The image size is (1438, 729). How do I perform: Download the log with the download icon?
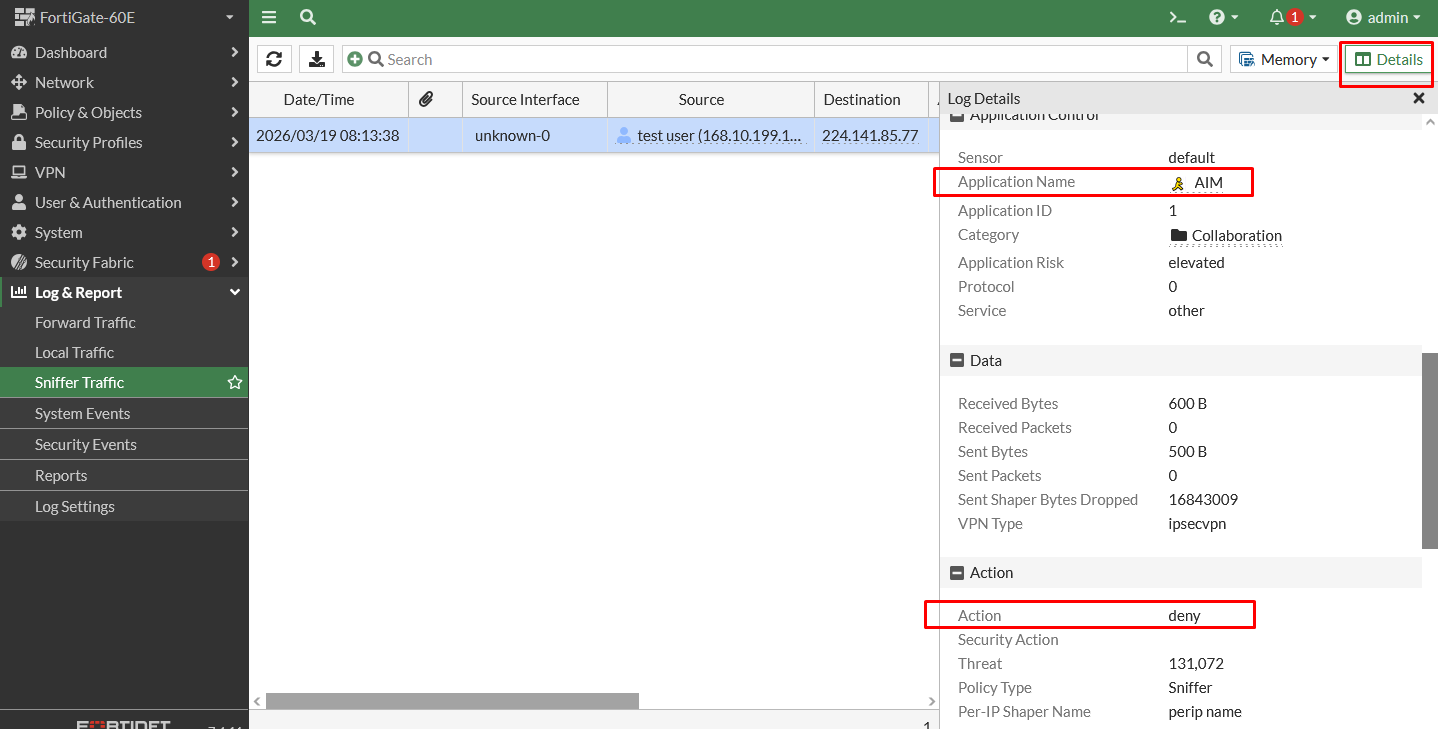click(316, 59)
